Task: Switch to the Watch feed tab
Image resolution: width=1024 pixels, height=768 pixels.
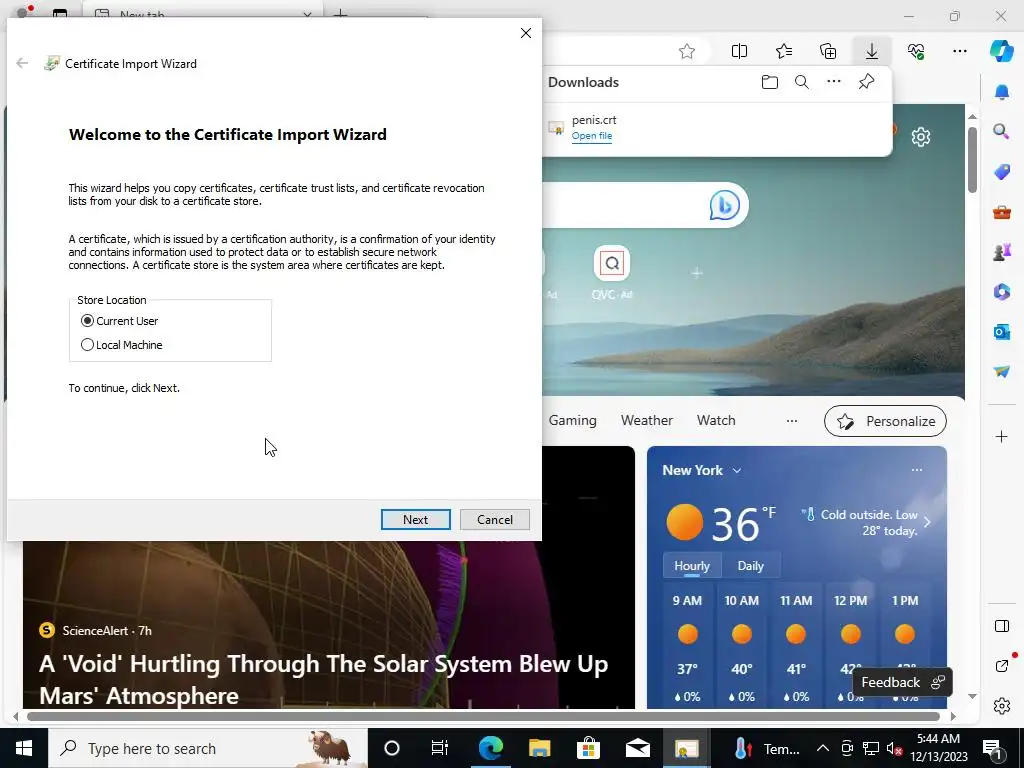Action: pos(716,421)
